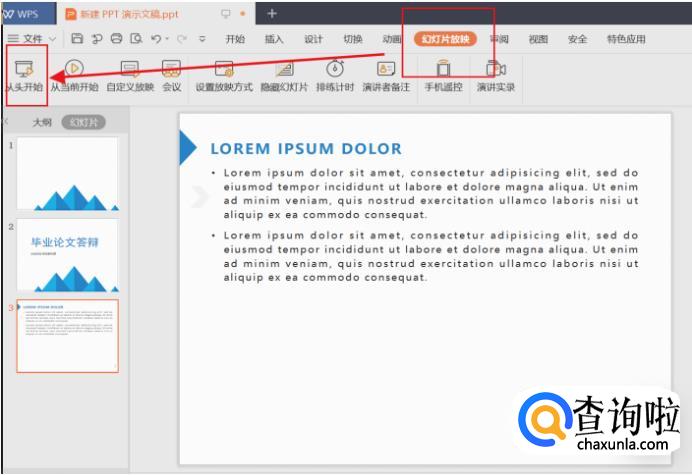
Task: Click the WPS home logo
Action: click(x=21, y=14)
